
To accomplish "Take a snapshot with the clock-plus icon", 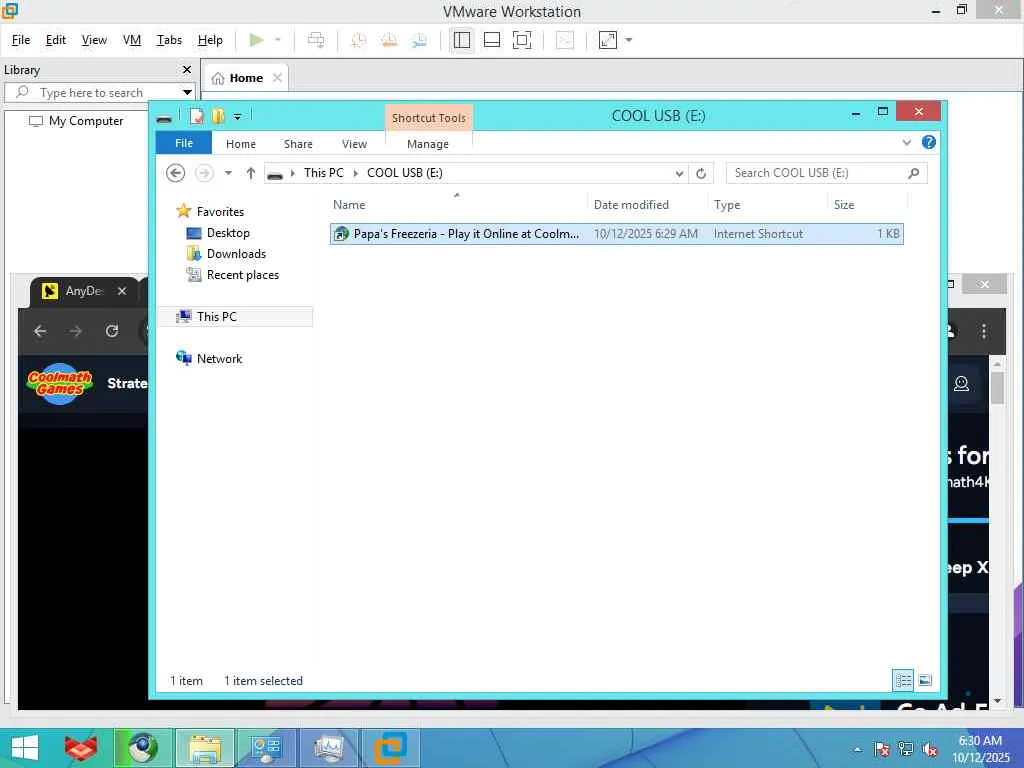I will [x=359, y=40].
